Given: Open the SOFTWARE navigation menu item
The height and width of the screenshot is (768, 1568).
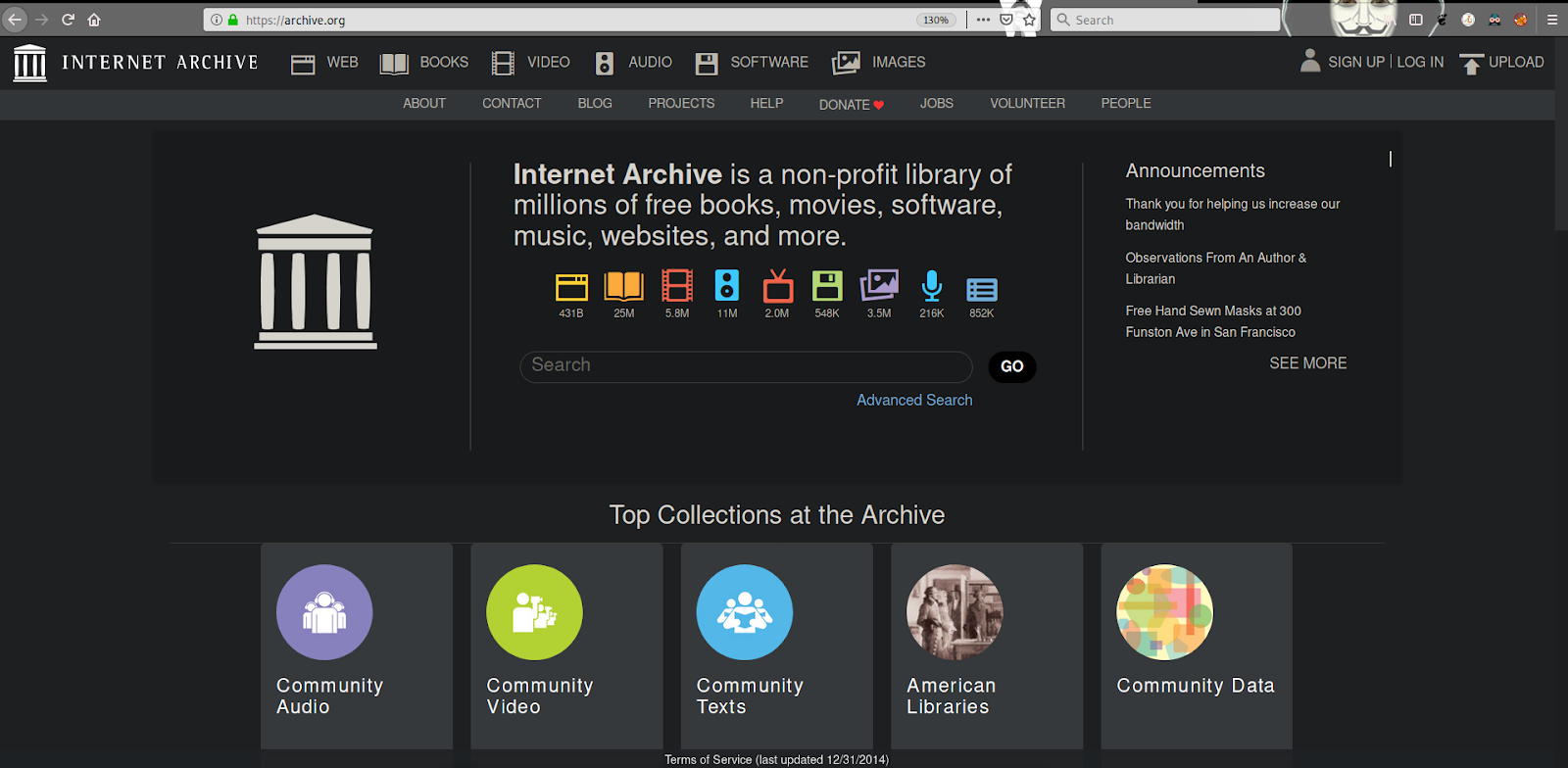Looking at the screenshot, I should point(769,63).
